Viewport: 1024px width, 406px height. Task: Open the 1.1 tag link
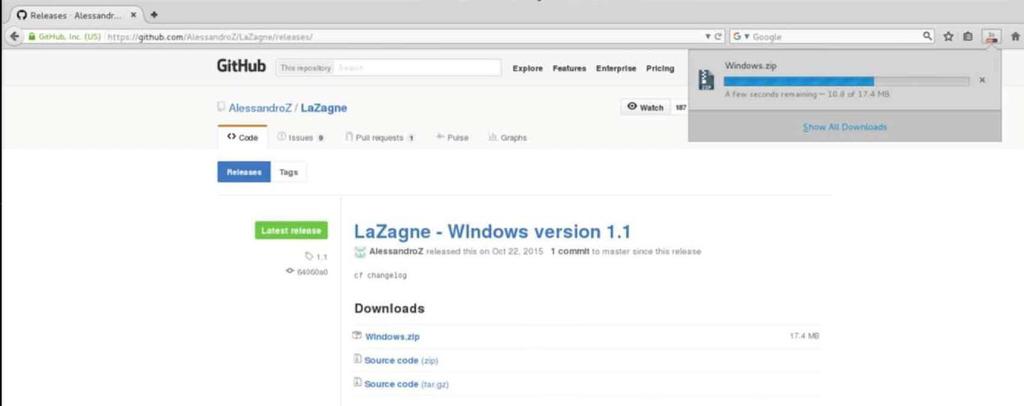tap(317, 257)
